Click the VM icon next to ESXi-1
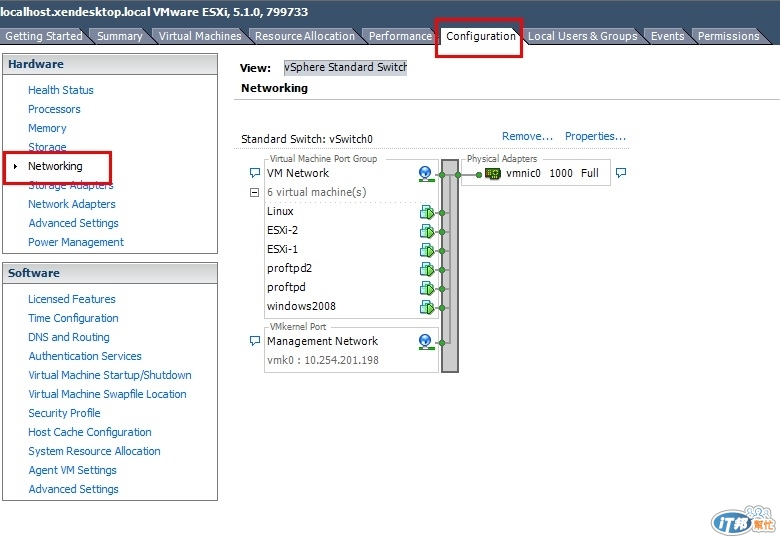780x542 pixels. click(x=427, y=250)
